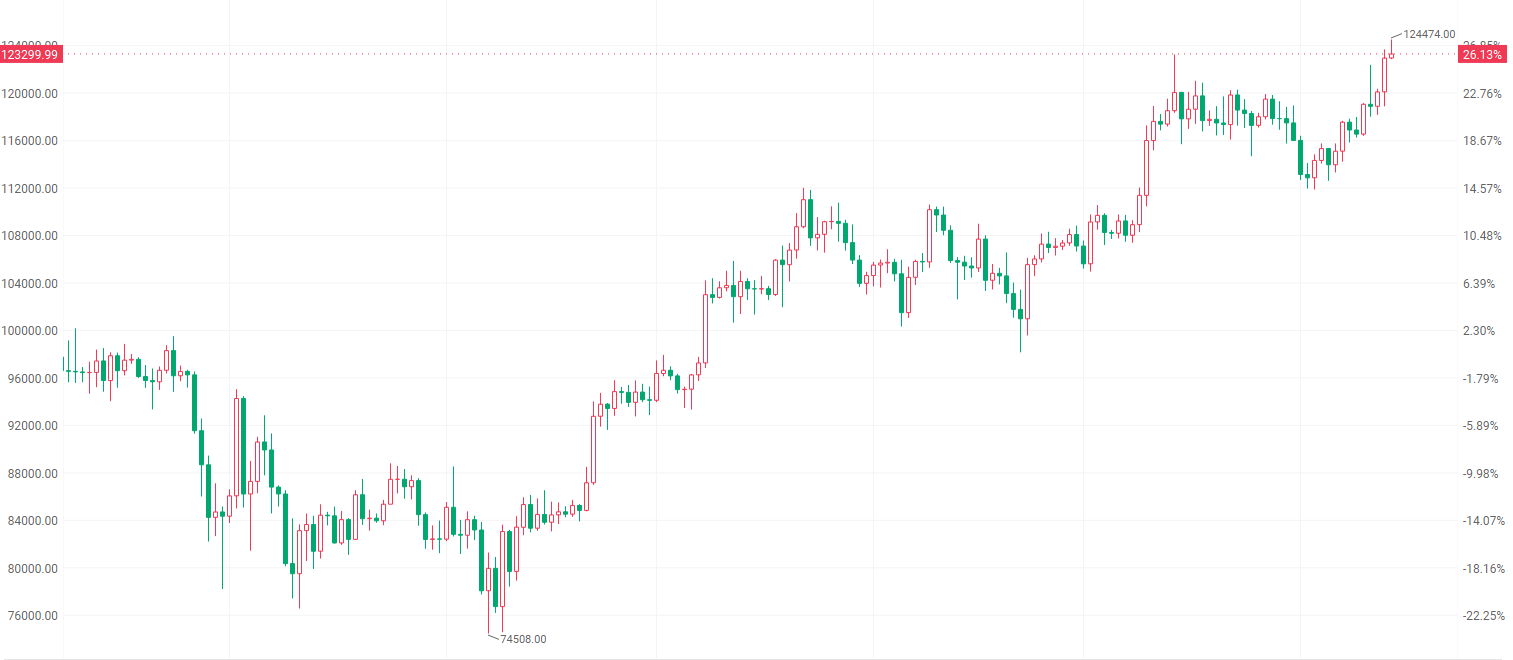The height and width of the screenshot is (660, 1513).
Task: Select the 14.57% percentage axis label
Action: point(1482,189)
